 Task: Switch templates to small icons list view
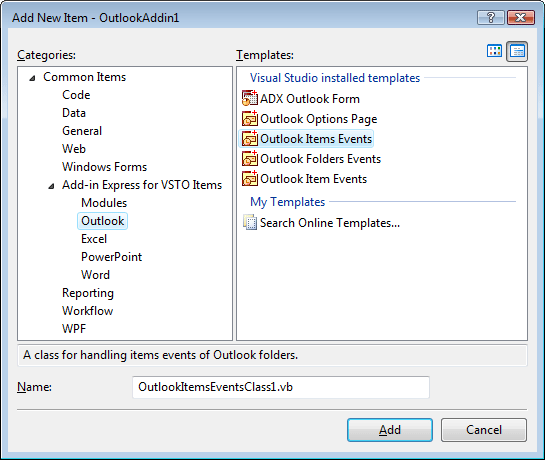click(517, 51)
